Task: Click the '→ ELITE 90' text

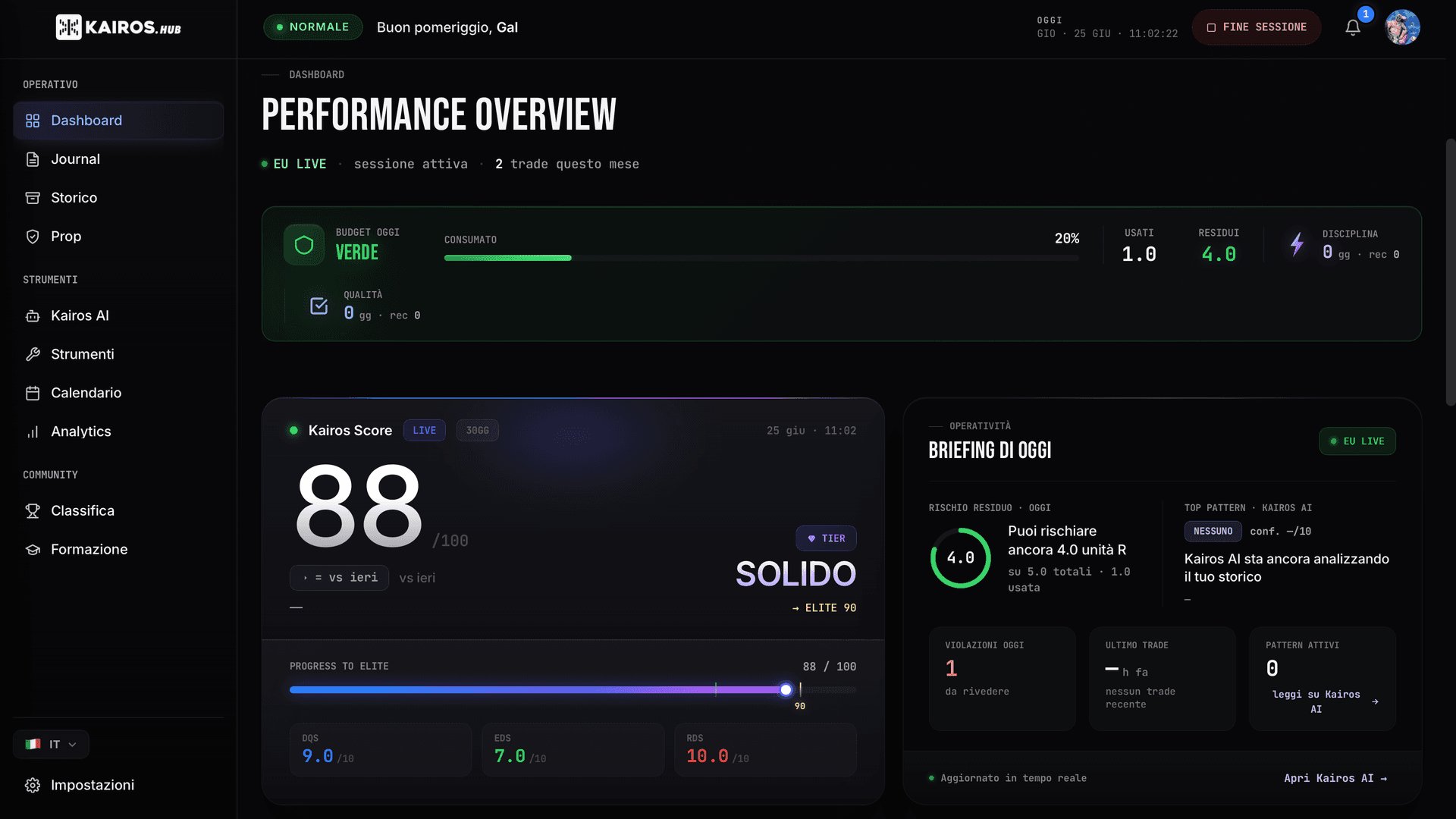Action: click(824, 608)
